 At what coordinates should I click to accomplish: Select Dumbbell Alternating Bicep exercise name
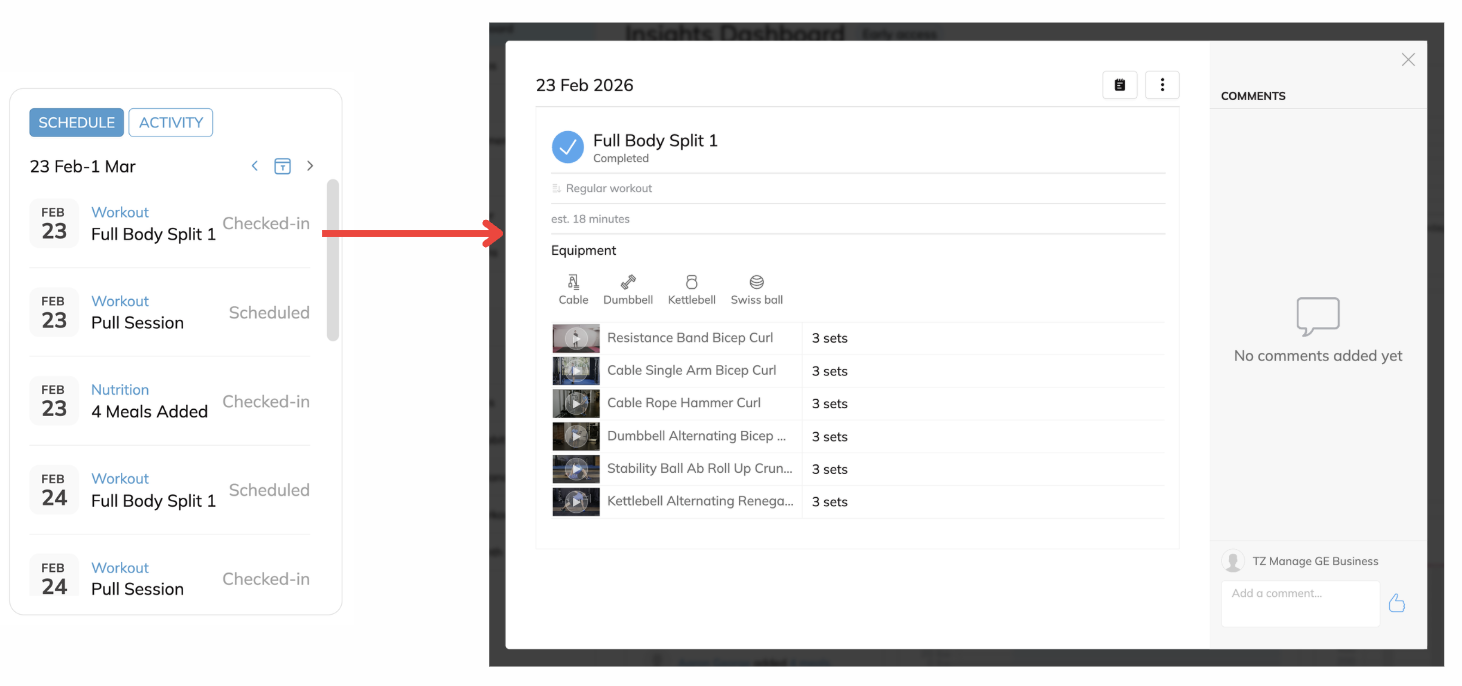[x=697, y=436]
